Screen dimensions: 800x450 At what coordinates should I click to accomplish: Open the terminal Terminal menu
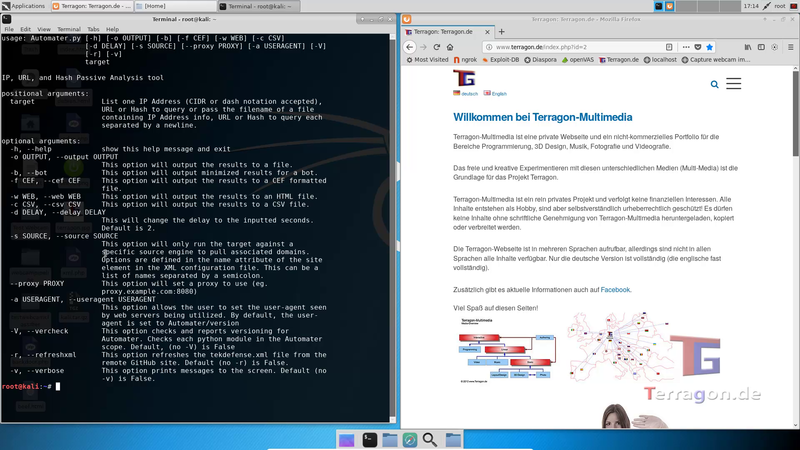(69, 29)
